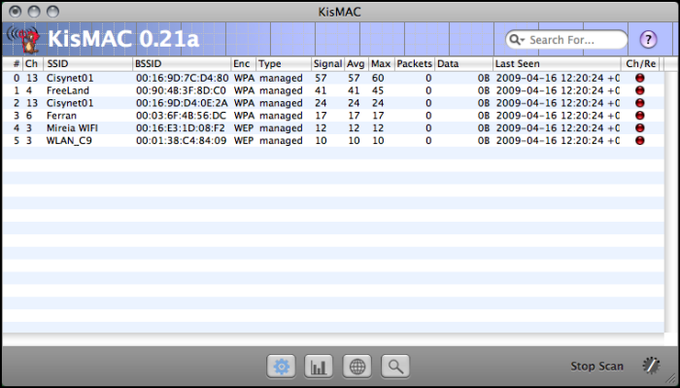Select BSSID 00:16:9D:D4:0E:2A
Image resolution: width=680 pixels, height=388 pixels.
click(x=182, y=103)
